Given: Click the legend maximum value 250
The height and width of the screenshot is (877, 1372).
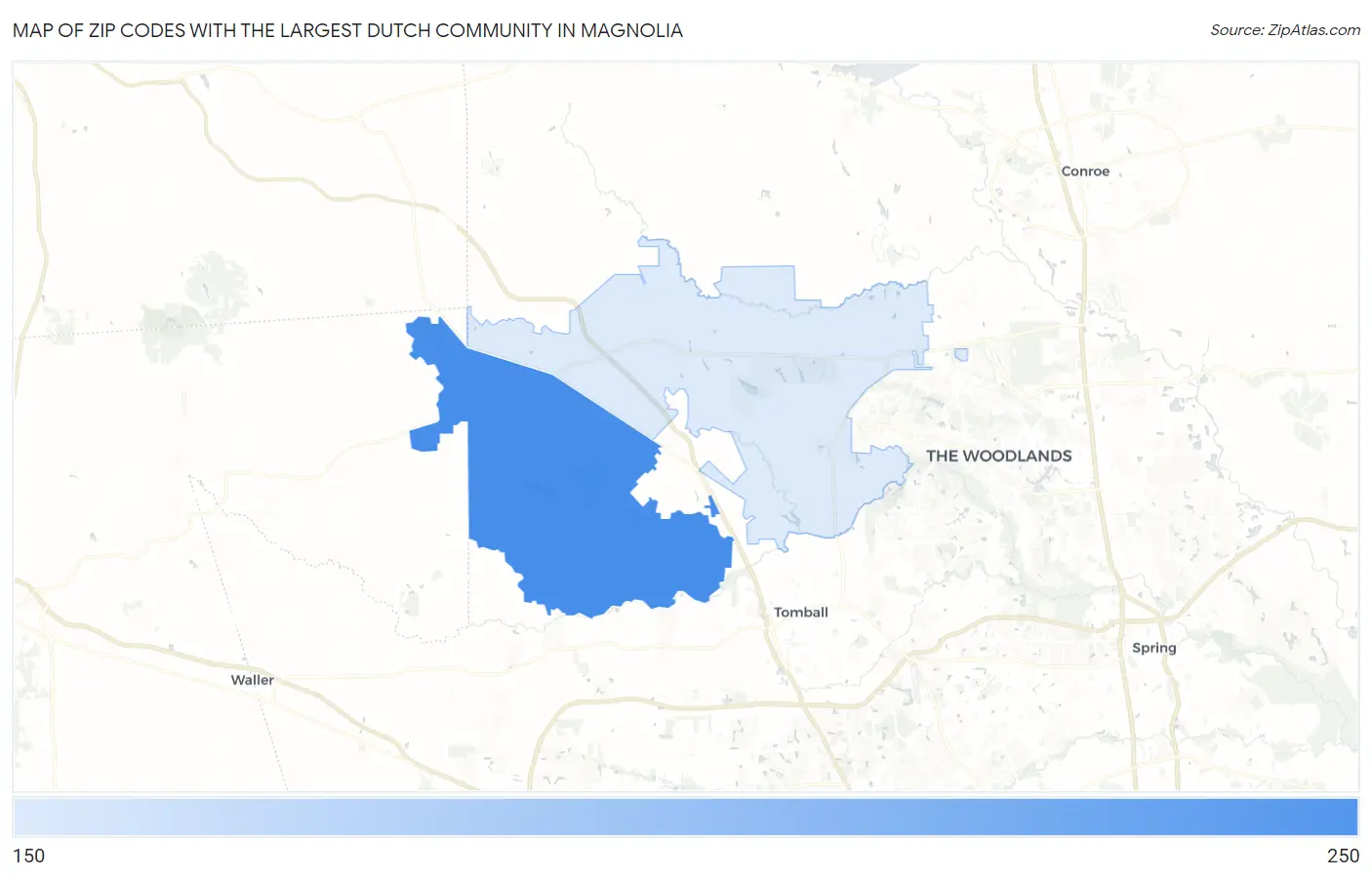Looking at the screenshot, I should pyautogui.click(x=1343, y=856).
